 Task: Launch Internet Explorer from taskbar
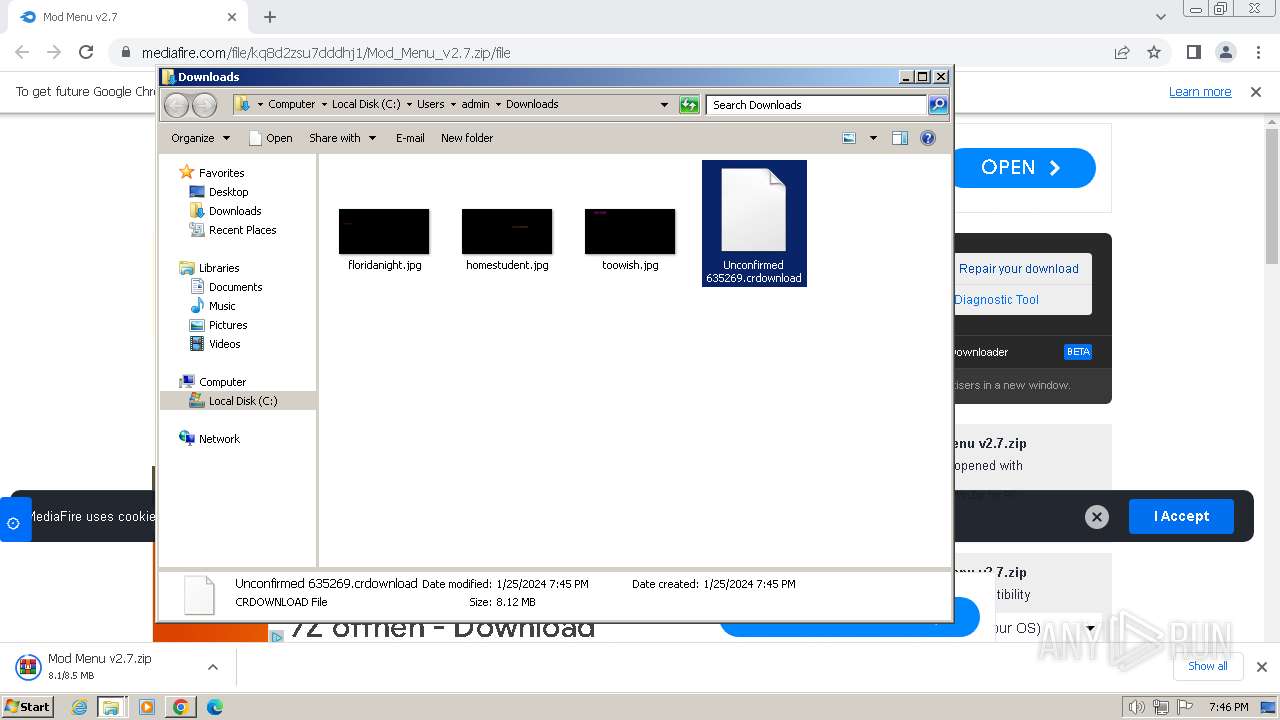point(79,707)
